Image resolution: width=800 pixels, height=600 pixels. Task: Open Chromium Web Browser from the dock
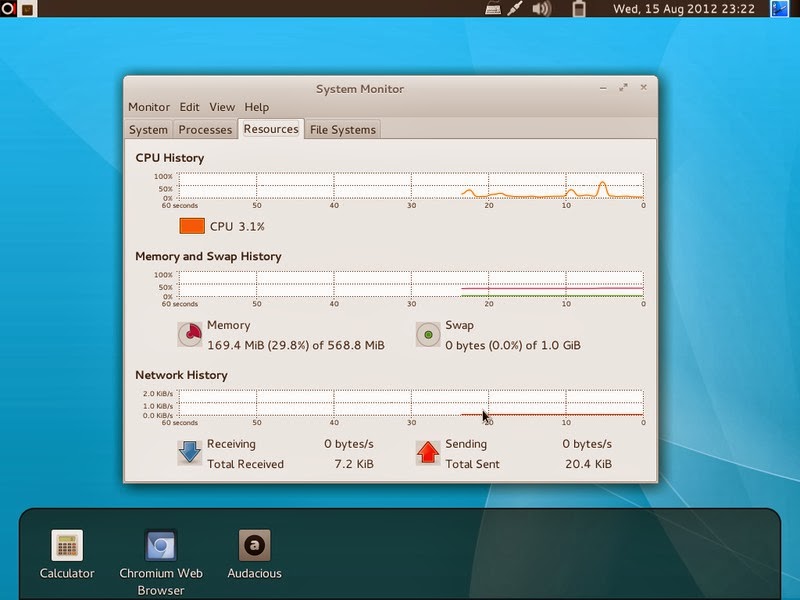pos(160,545)
